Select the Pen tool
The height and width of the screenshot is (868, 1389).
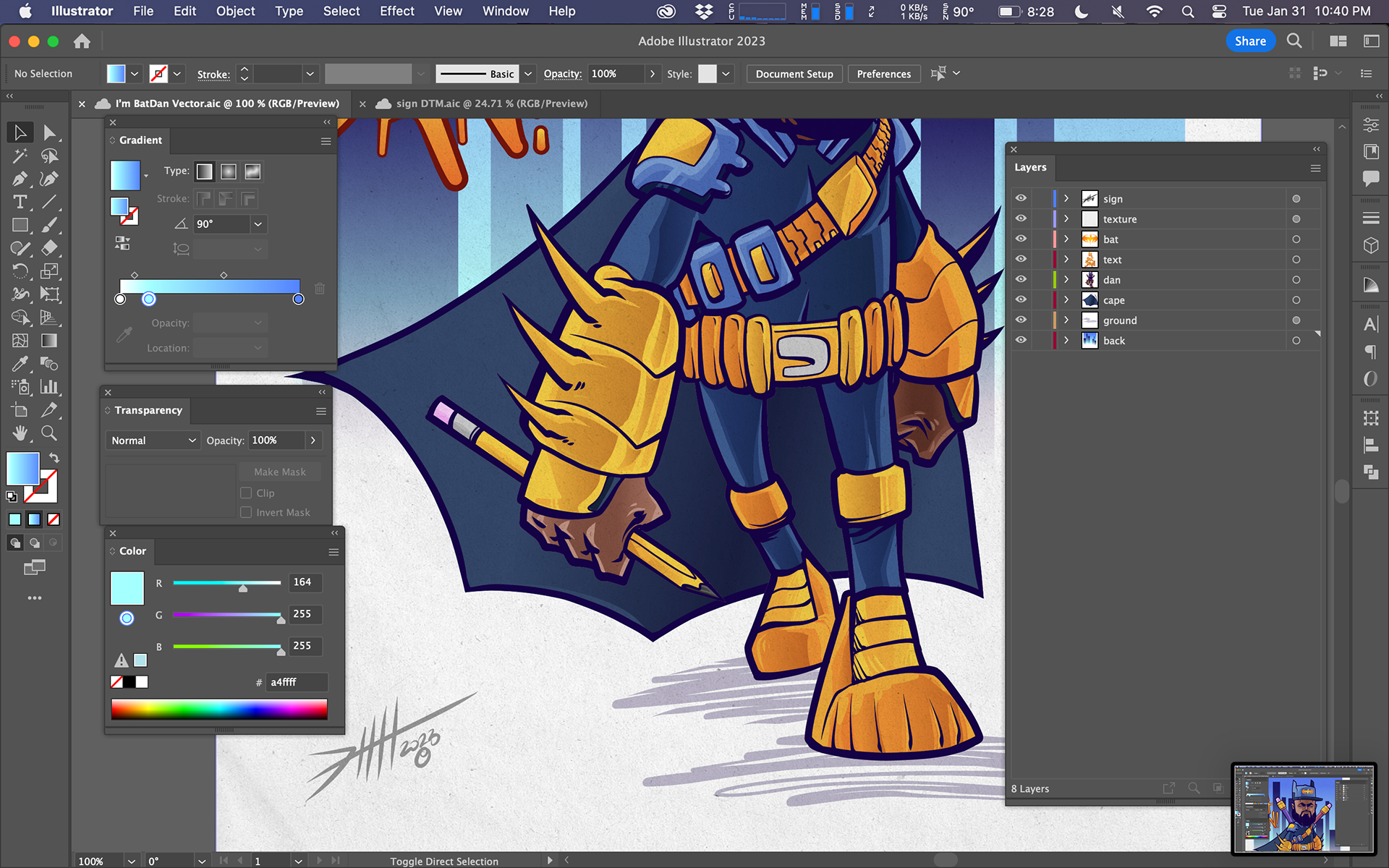(x=20, y=179)
